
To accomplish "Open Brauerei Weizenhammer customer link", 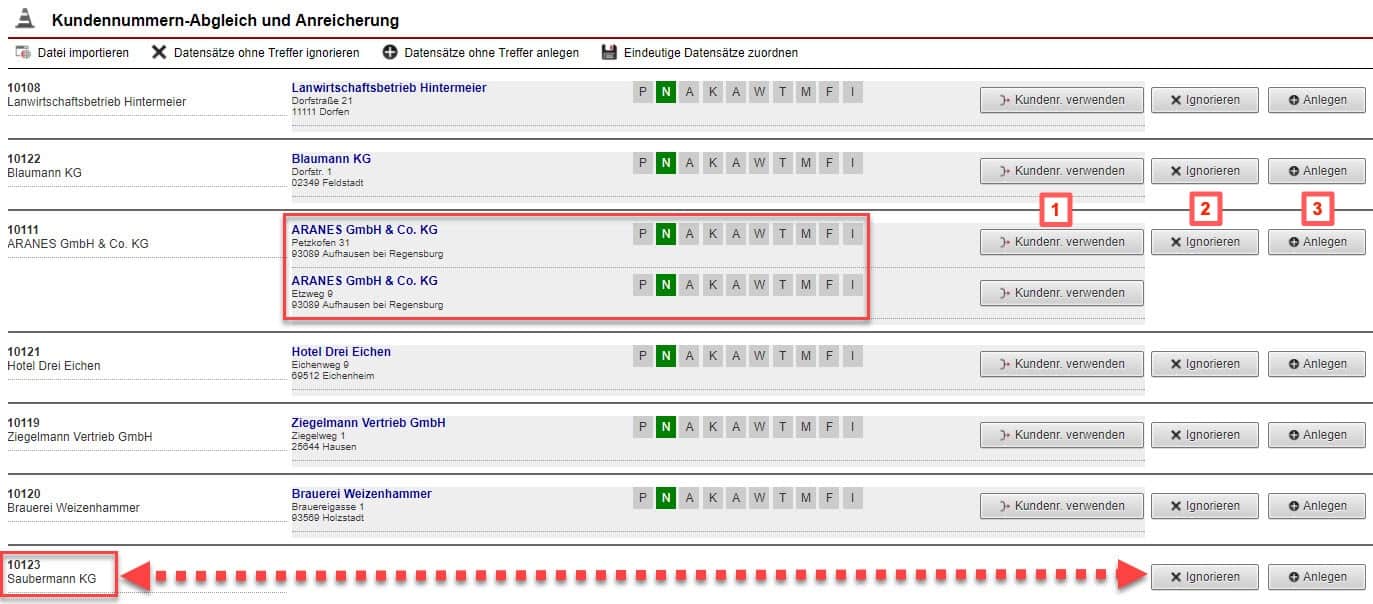I will coord(361,494).
